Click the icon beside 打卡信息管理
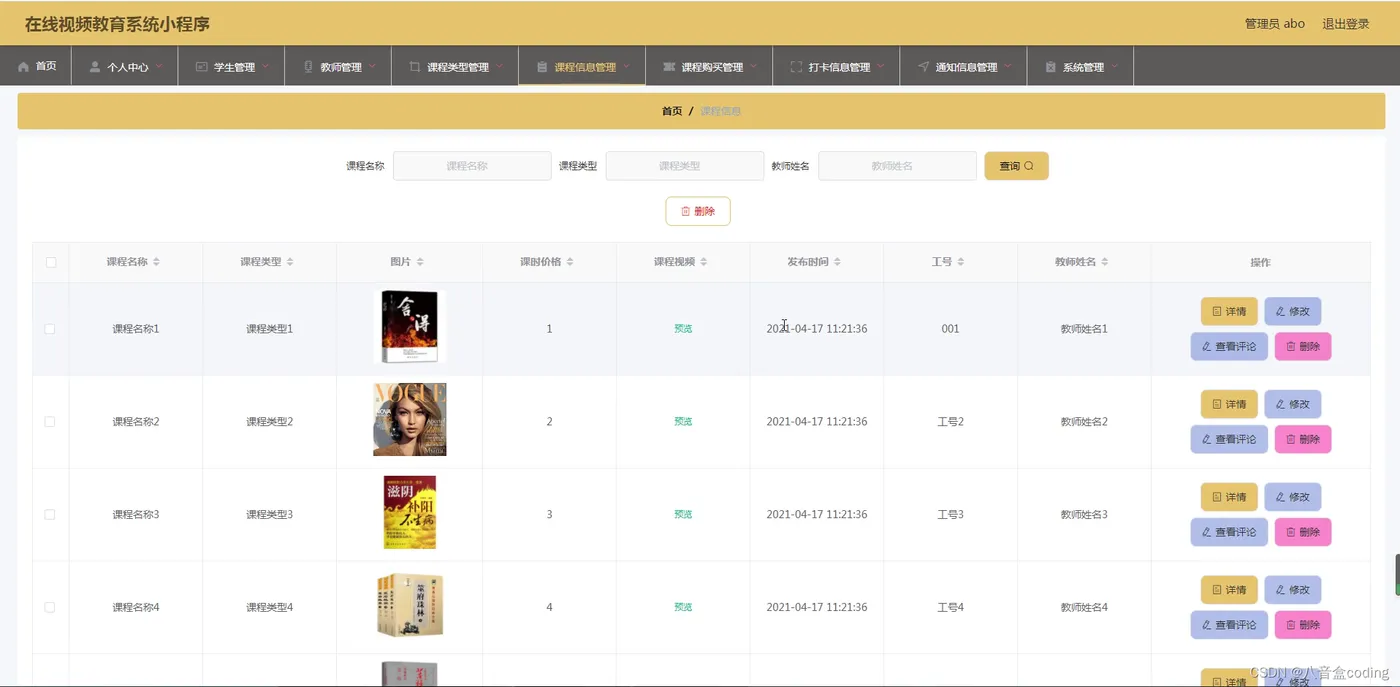The image size is (1400, 687). tap(796, 67)
